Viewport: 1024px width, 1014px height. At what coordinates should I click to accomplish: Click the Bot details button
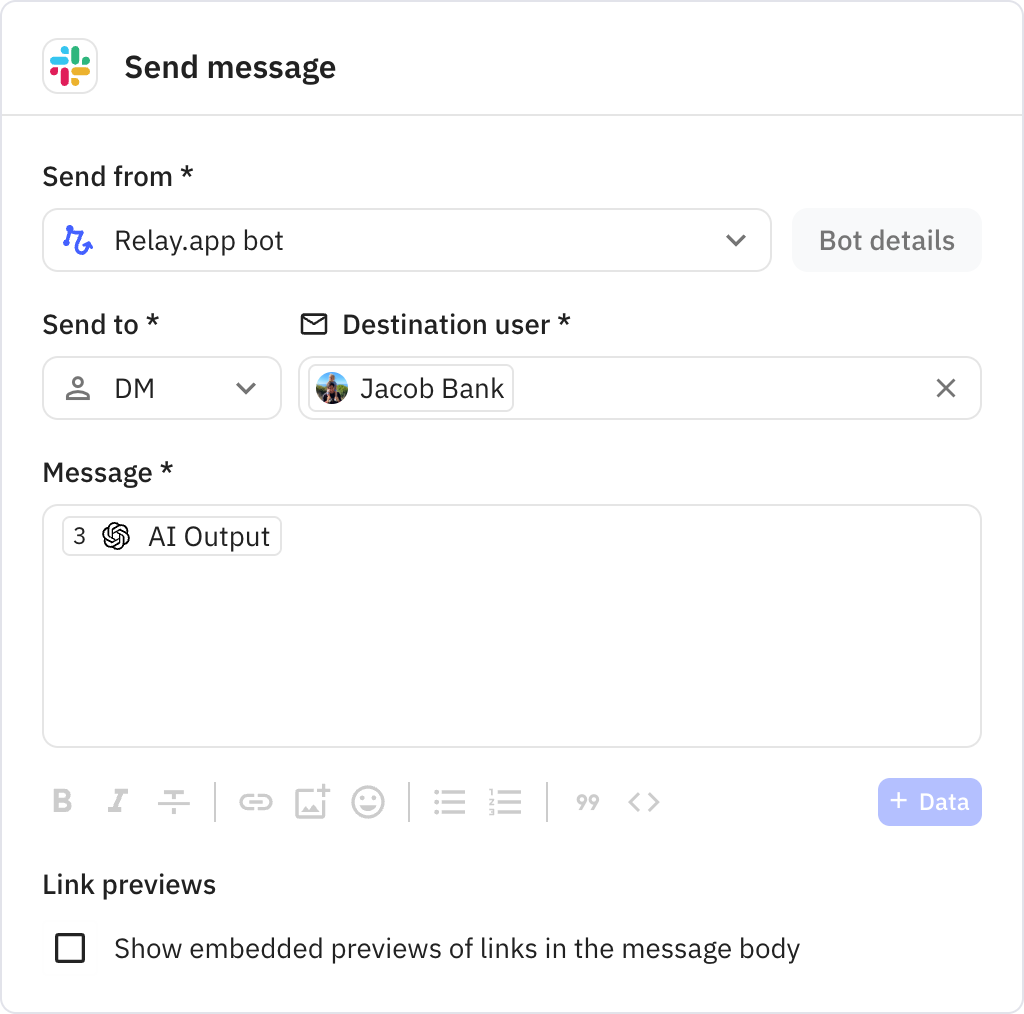886,240
